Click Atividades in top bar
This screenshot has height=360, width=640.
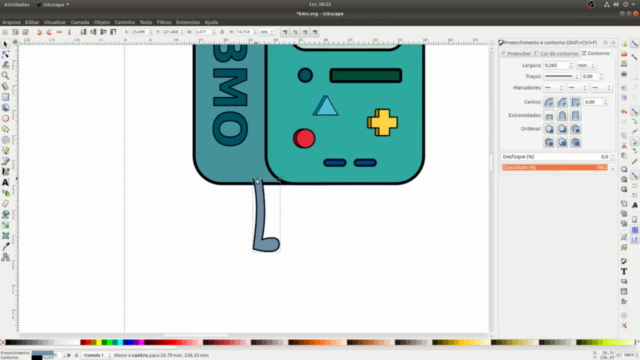pos(16,4)
